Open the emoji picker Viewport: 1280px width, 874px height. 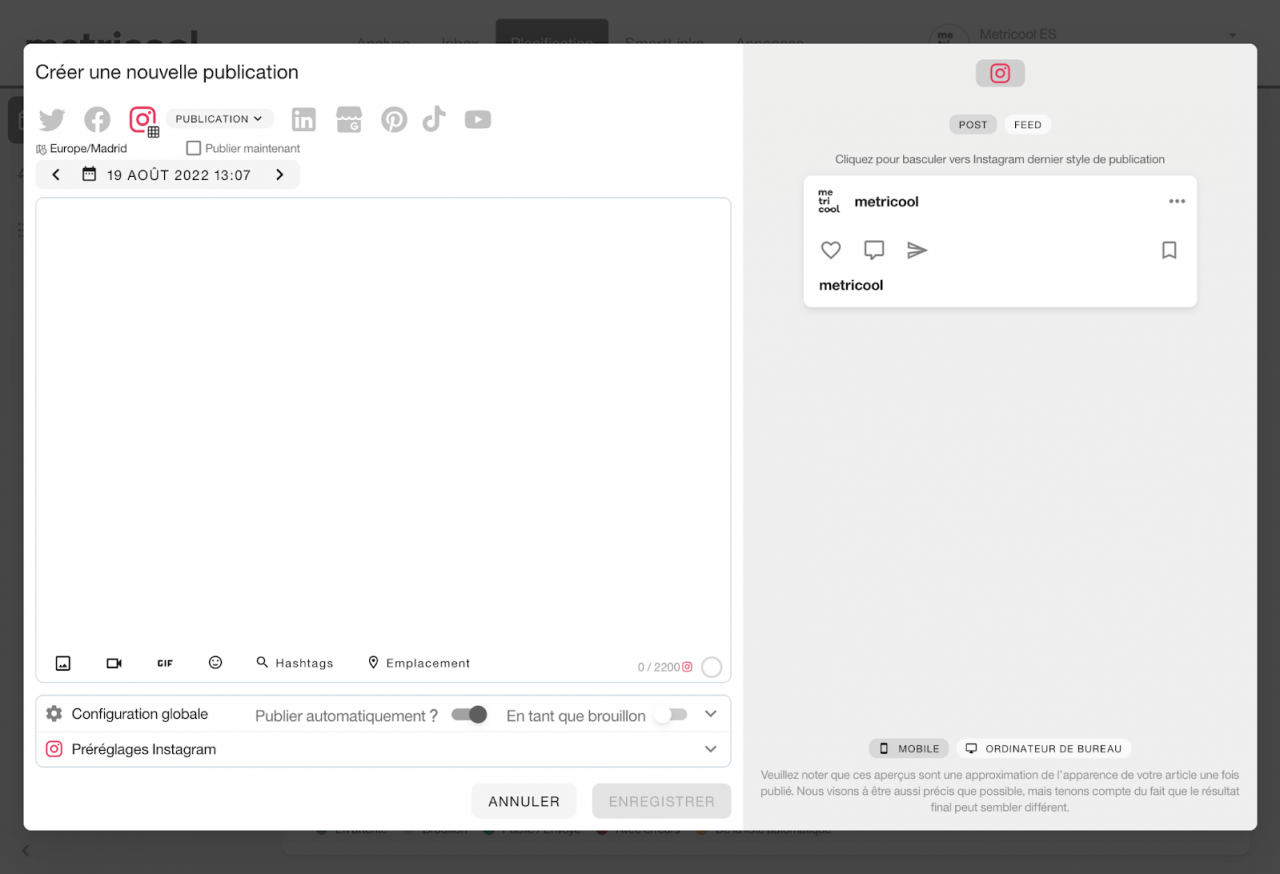pyautogui.click(x=215, y=662)
